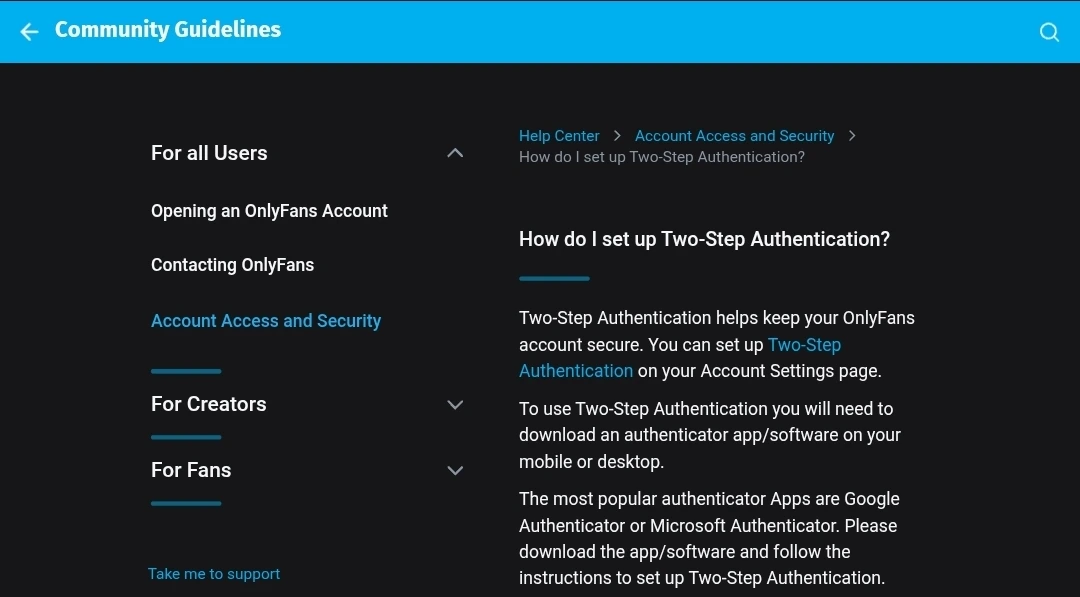Click the current page text in breadcrumb
This screenshot has width=1080, height=597.
tap(661, 157)
